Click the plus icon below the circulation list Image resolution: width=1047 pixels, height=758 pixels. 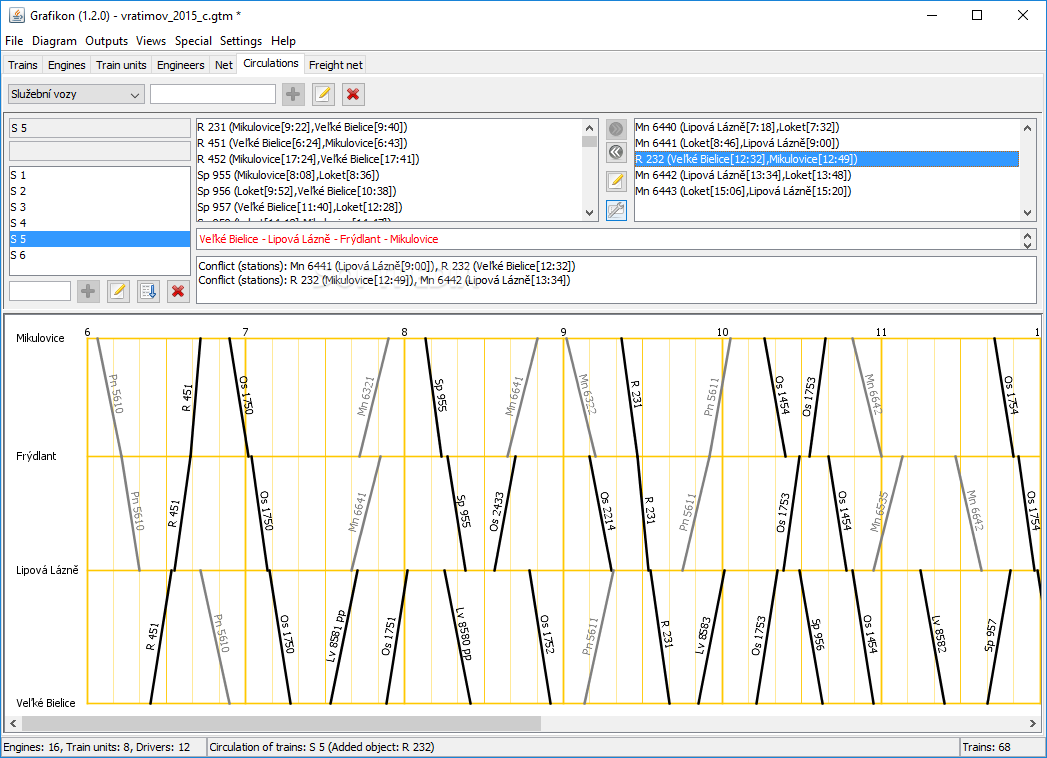point(88,291)
